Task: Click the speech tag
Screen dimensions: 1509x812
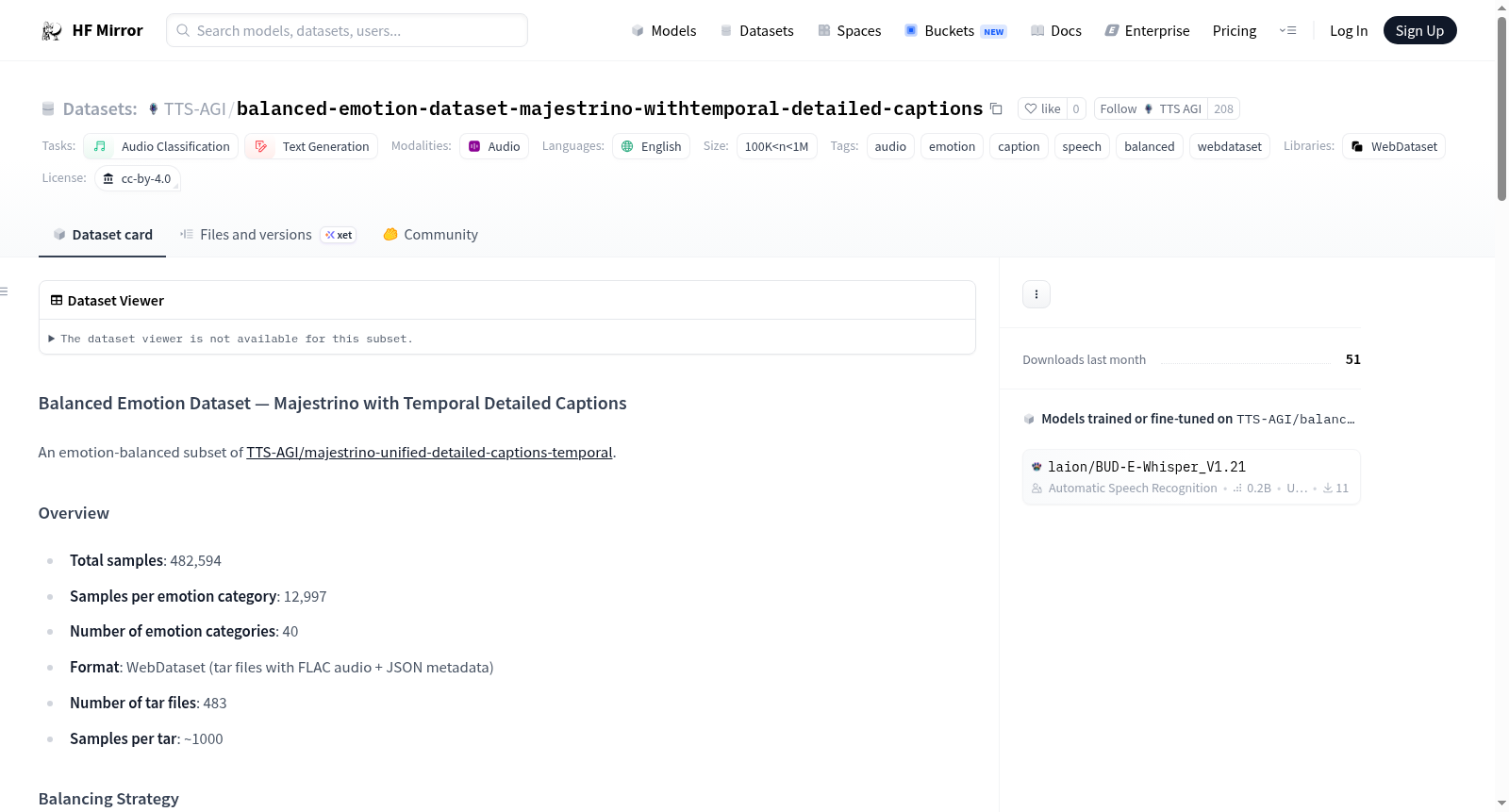Action: [1082, 146]
